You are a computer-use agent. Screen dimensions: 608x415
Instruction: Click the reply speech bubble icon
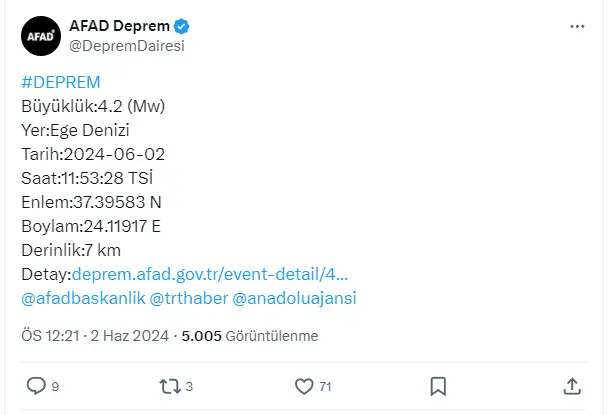tap(36, 386)
